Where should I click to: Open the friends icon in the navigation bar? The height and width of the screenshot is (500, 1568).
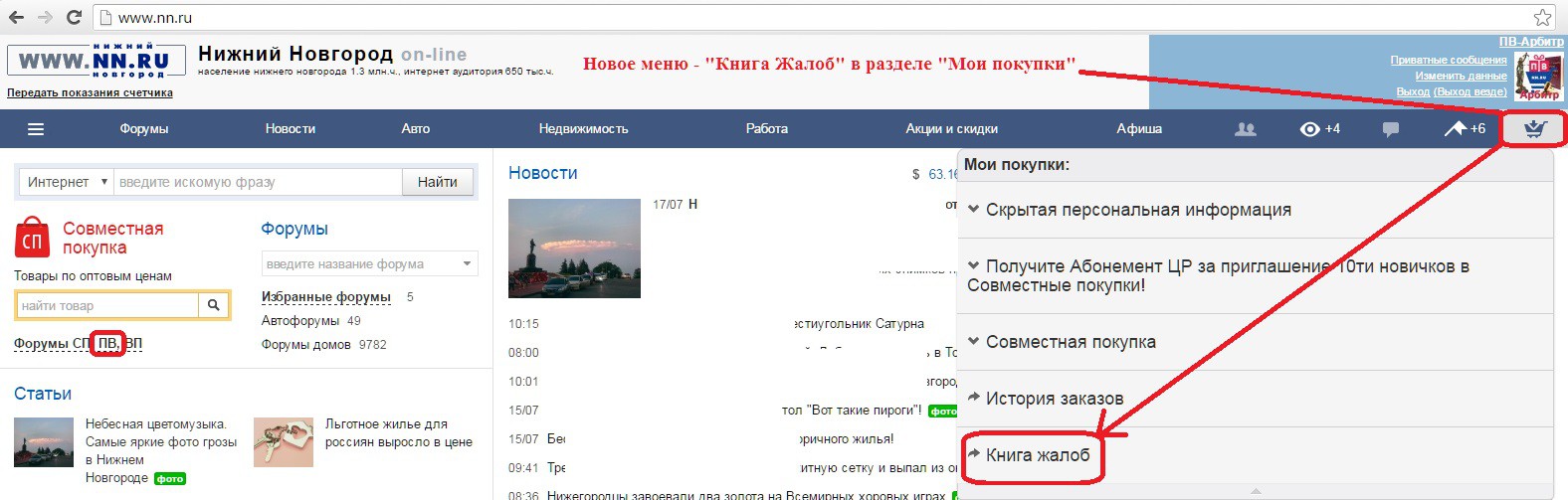click(1245, 129)
